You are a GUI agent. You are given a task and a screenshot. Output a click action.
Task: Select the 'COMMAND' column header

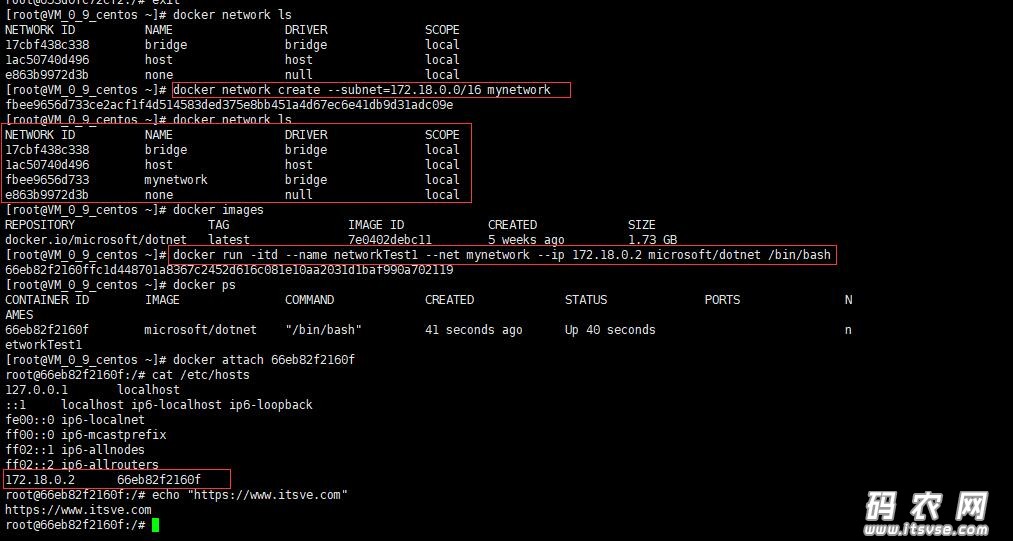309,300
